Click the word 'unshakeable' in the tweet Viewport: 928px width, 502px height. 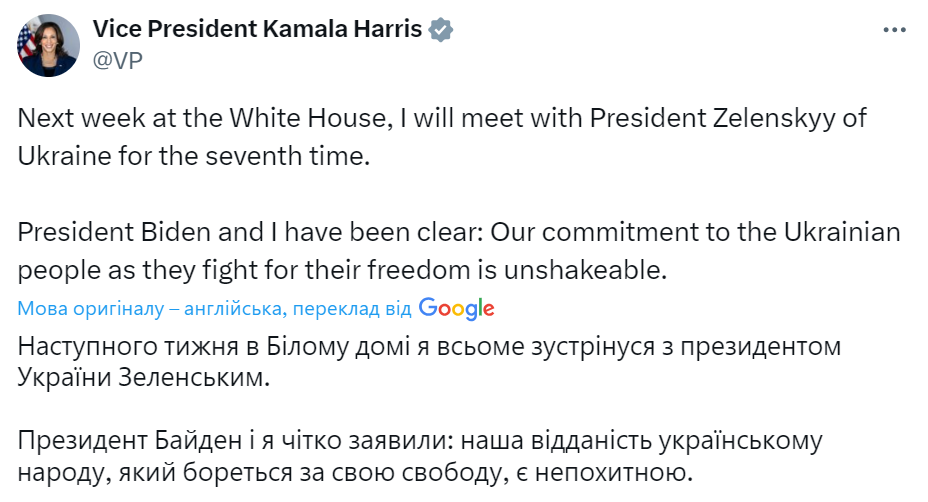(604, 270)
